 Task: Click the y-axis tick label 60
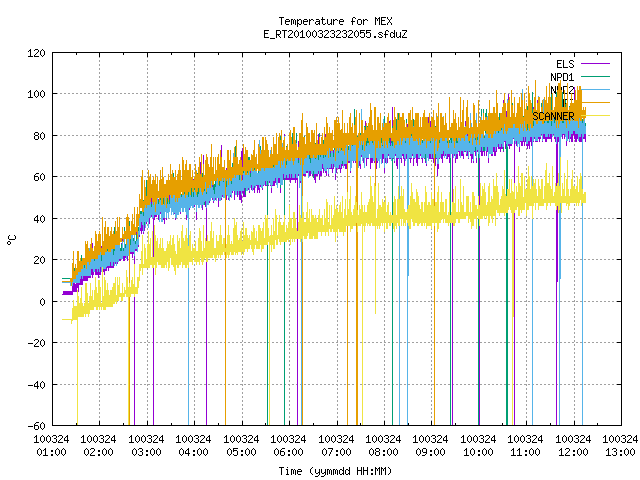pos(39,177)
